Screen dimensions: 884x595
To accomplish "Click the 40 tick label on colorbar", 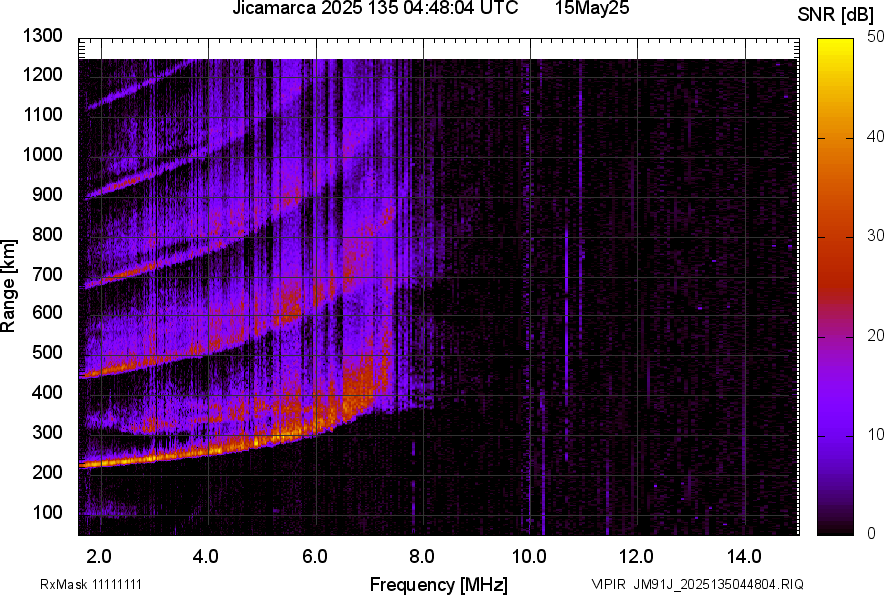I will [876, 136].
